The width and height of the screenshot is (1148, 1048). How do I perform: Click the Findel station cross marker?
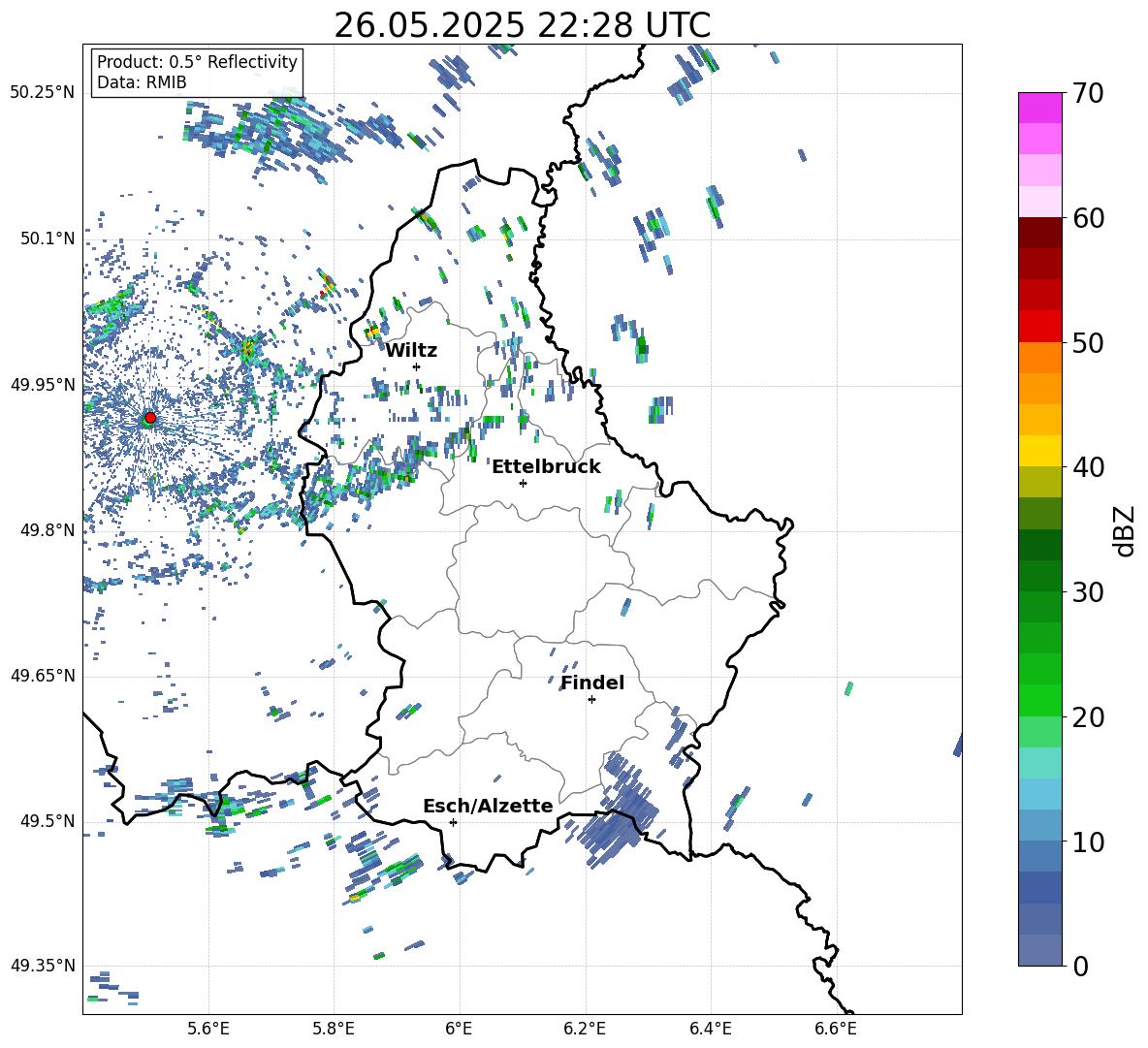[x=591, y=700]
